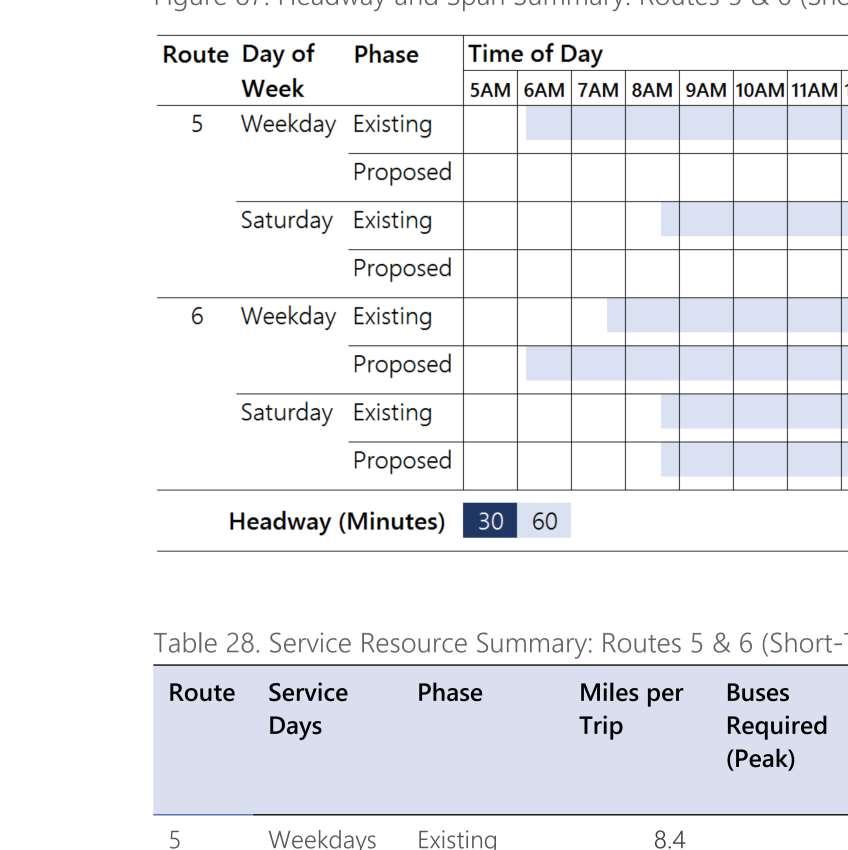Click the 11AM time column header

pyautogui.click(x=814, y=89)
